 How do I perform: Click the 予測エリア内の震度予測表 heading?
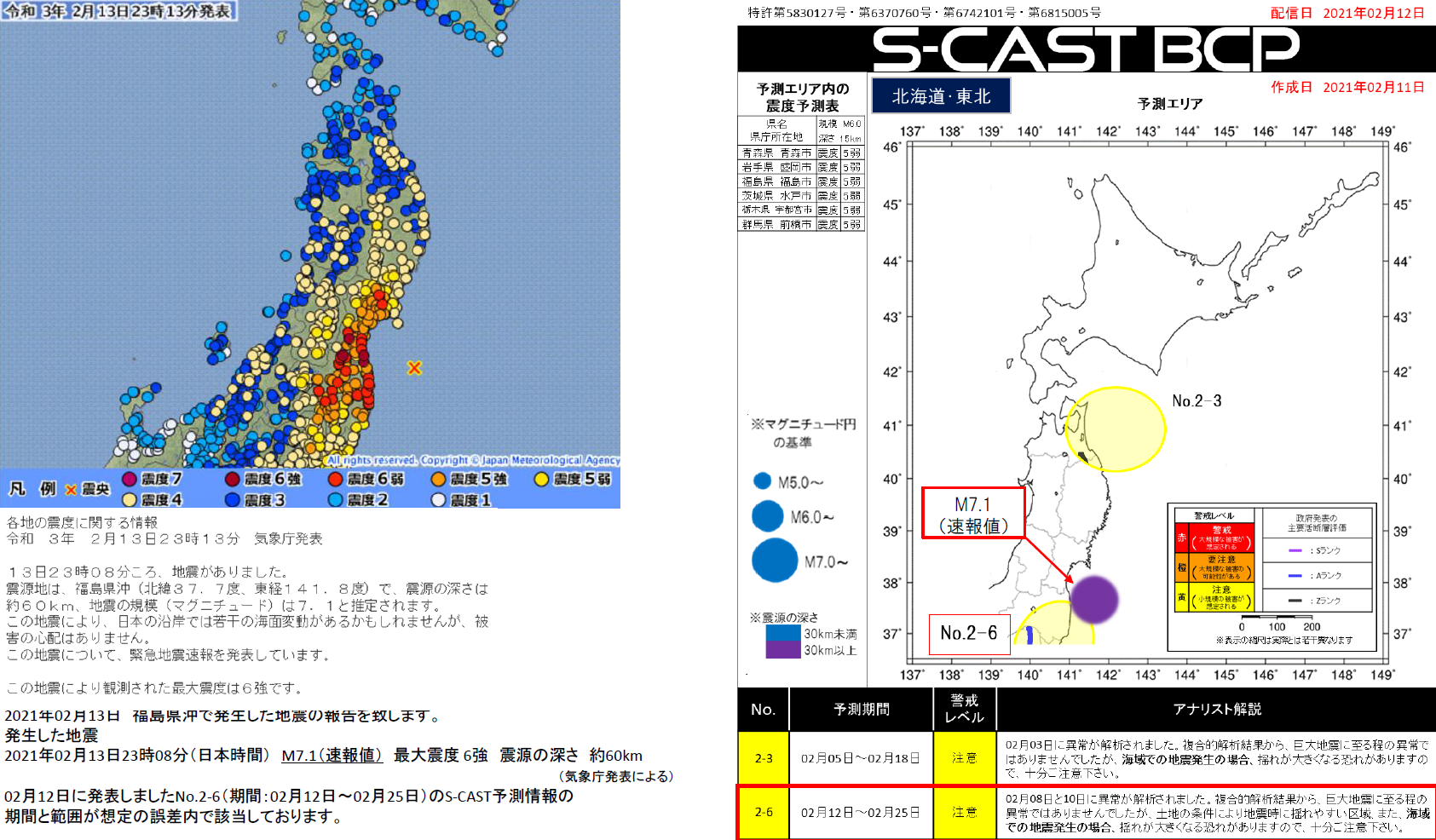[x=802, y=97]
